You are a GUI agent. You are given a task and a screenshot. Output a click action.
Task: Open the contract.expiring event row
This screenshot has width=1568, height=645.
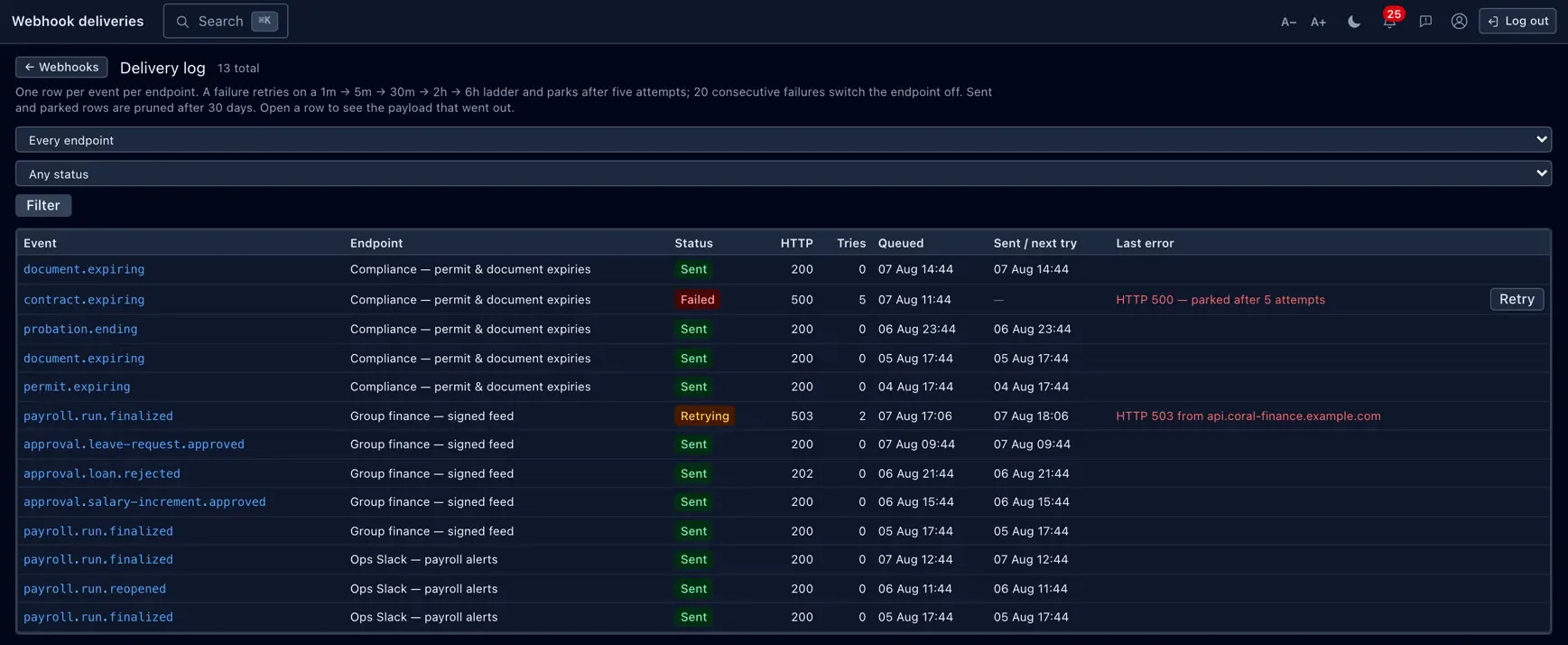[x=84, y=300]
